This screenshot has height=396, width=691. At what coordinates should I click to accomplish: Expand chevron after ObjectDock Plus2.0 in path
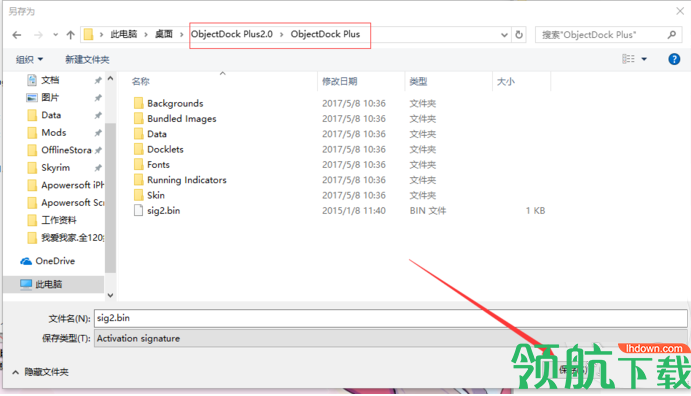click(x=282, y=34)
